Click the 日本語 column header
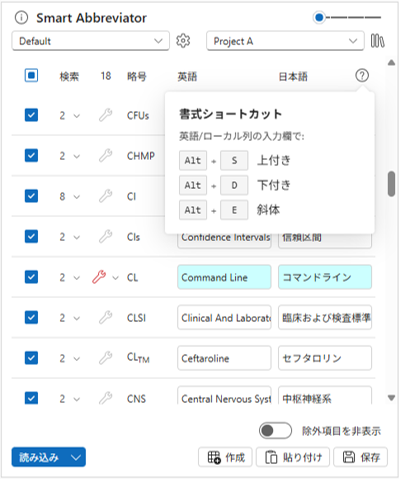399x479 pixels. pyautogui.click(x=293, y=76)
